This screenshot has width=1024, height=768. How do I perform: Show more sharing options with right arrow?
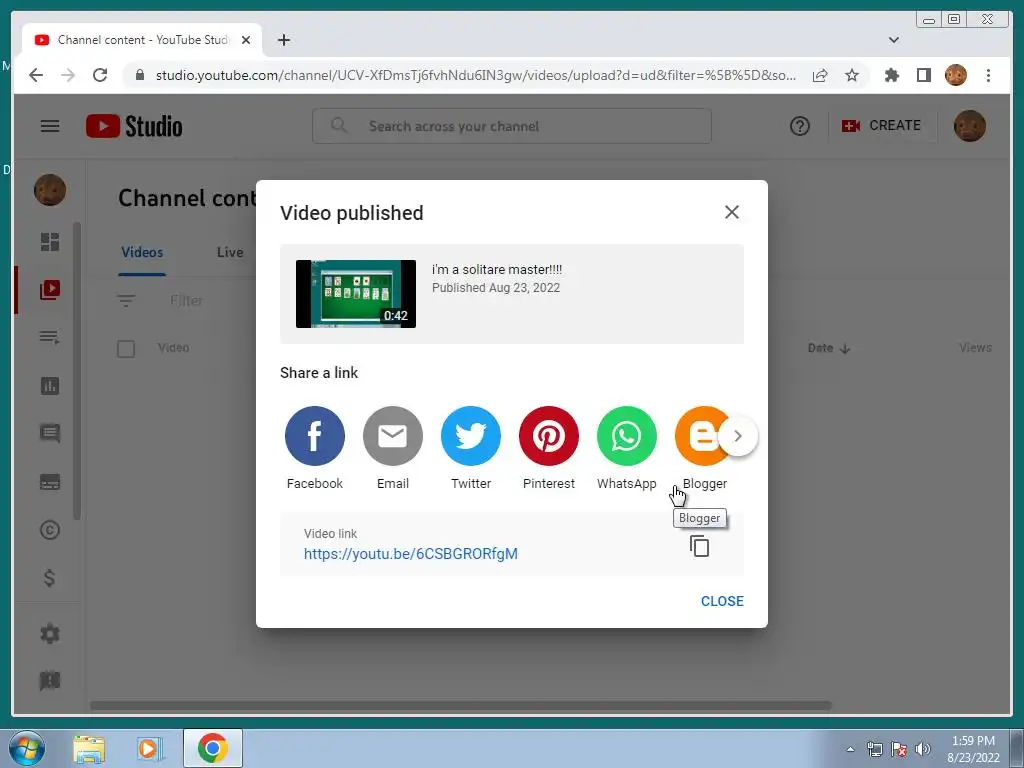click(738, 436)
